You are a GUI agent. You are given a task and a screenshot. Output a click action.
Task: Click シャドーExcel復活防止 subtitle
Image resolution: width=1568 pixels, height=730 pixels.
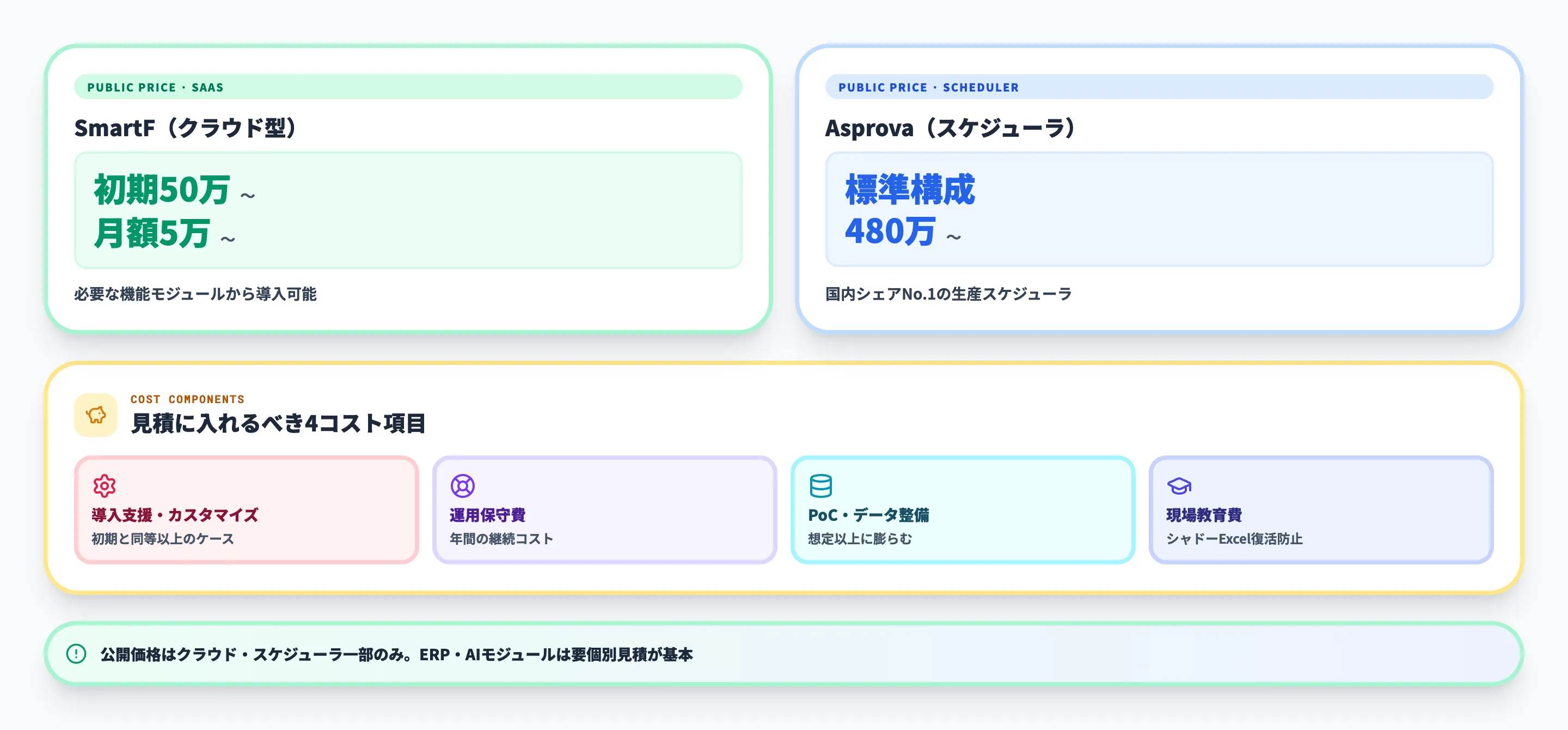pyautogui.click(x=1234, y=539)
